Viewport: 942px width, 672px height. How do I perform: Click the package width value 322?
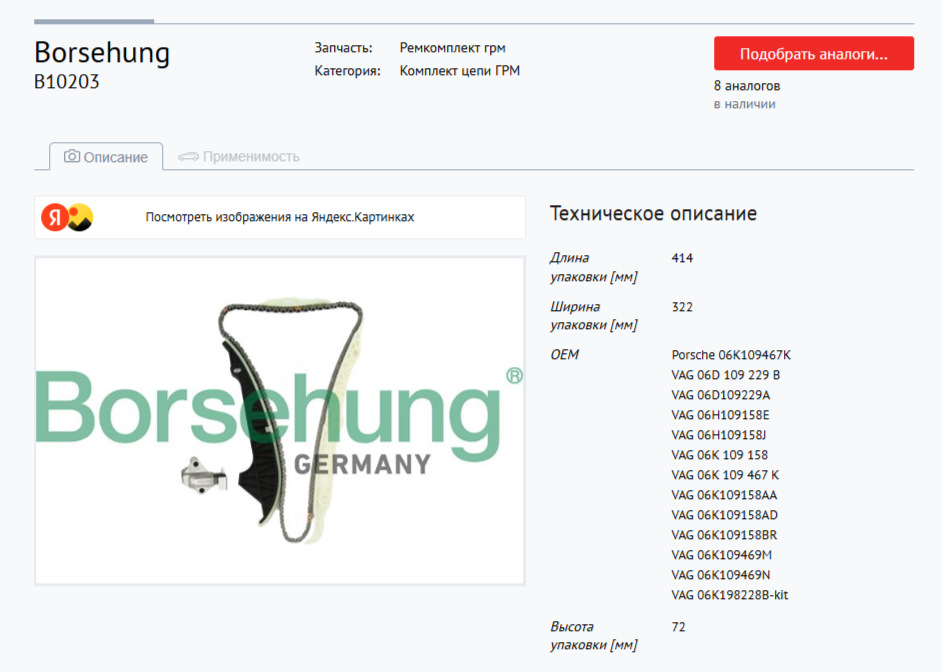coord(682,307)
